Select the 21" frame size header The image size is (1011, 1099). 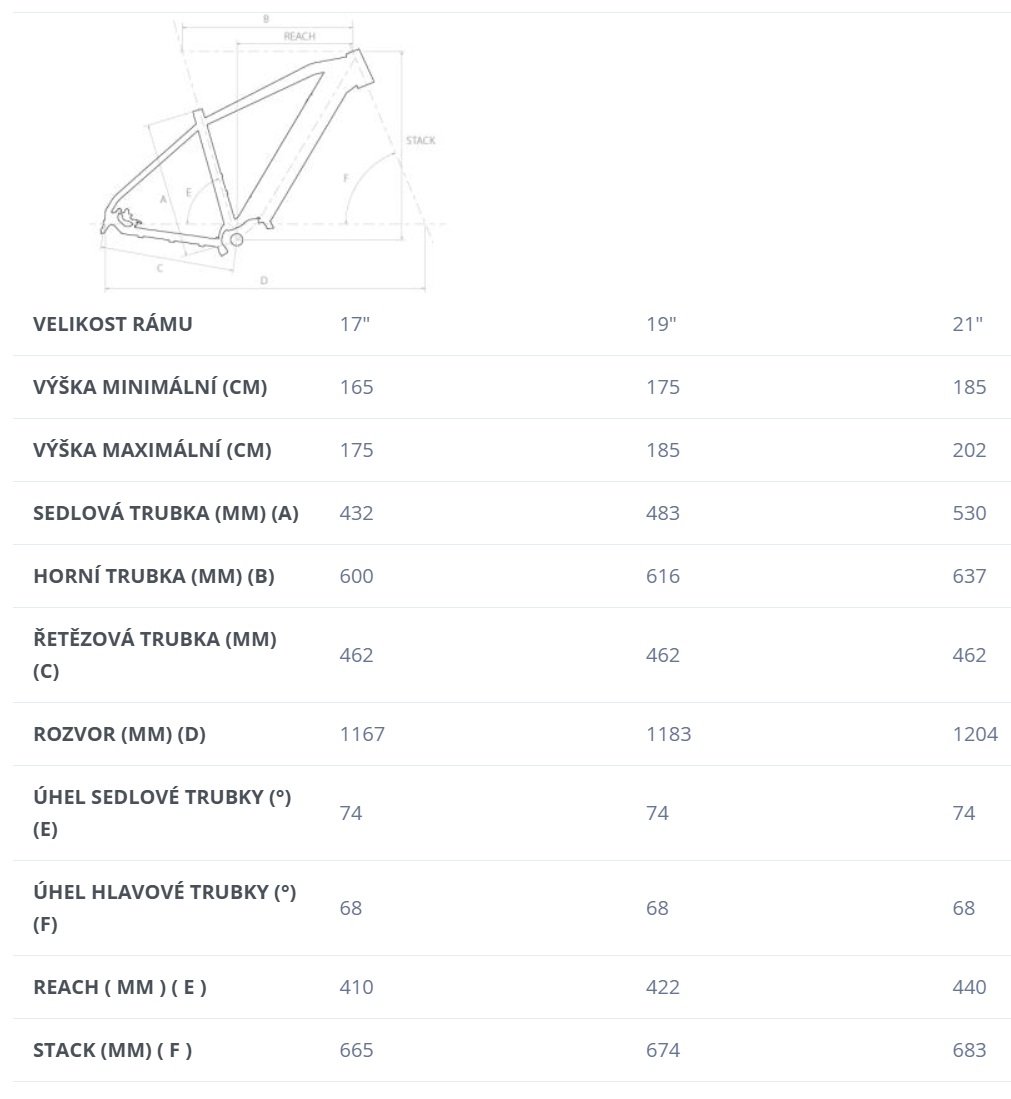coord(968,324)
